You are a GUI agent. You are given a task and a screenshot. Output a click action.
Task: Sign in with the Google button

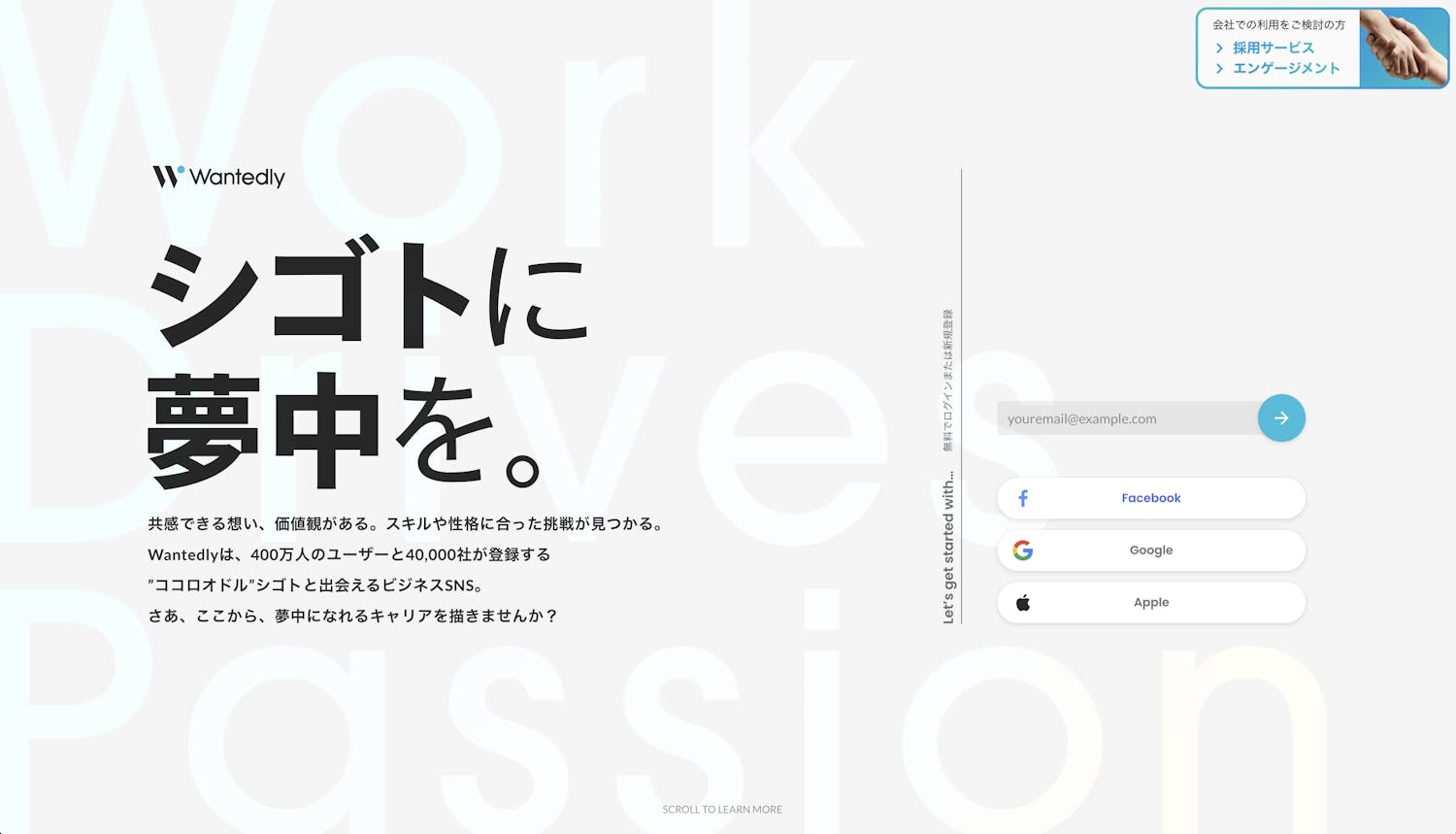click(x=1151, y=550)
